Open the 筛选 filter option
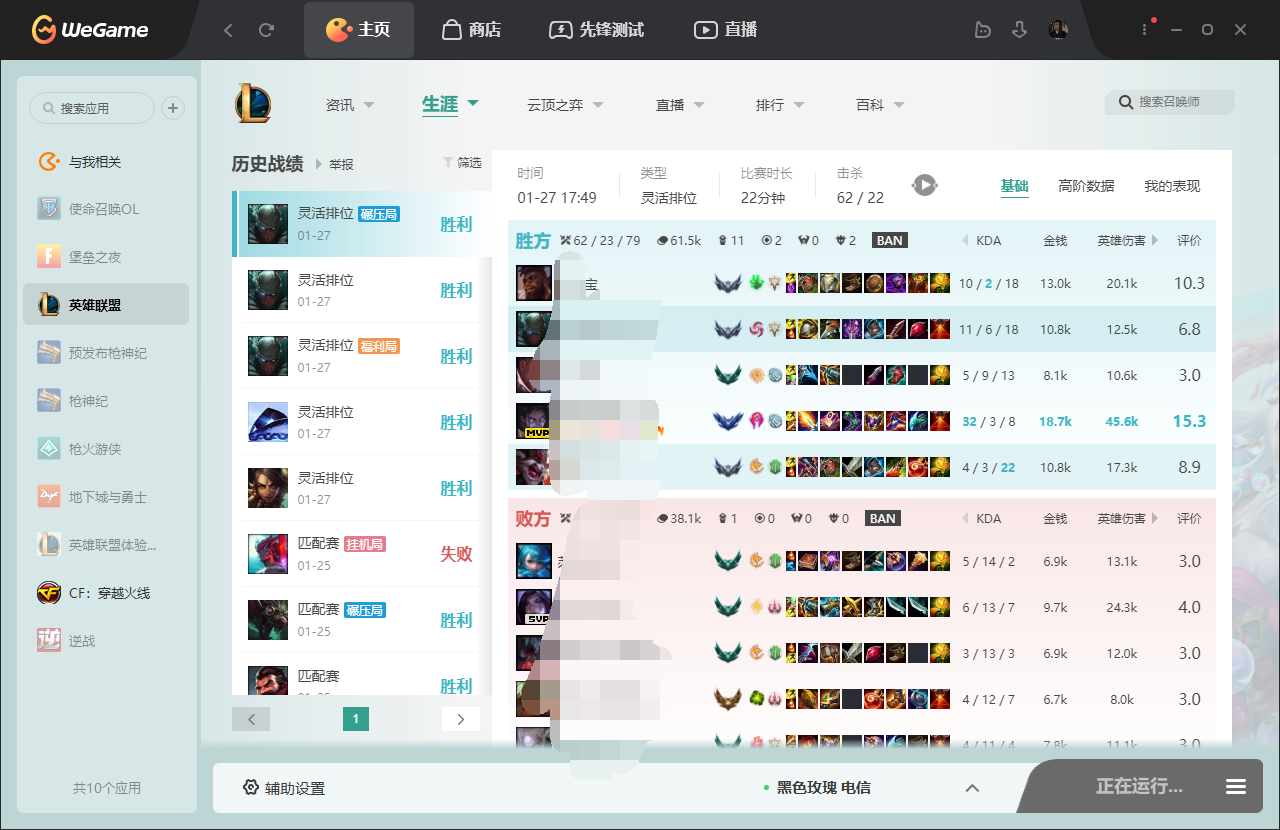This screenshot has height=830, width=1280. (x=462, y=162)
